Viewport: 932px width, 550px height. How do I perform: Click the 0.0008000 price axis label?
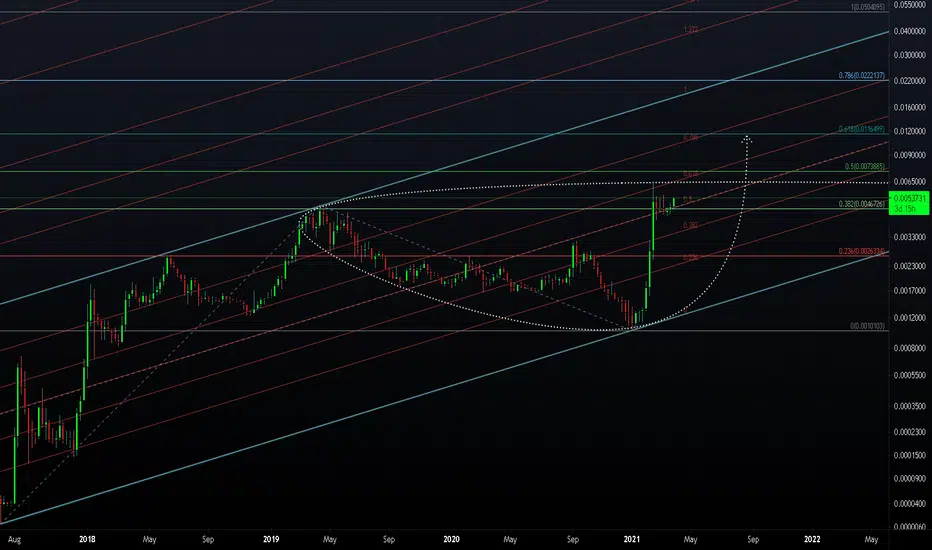pyautogui.click(x=910, y=348)
